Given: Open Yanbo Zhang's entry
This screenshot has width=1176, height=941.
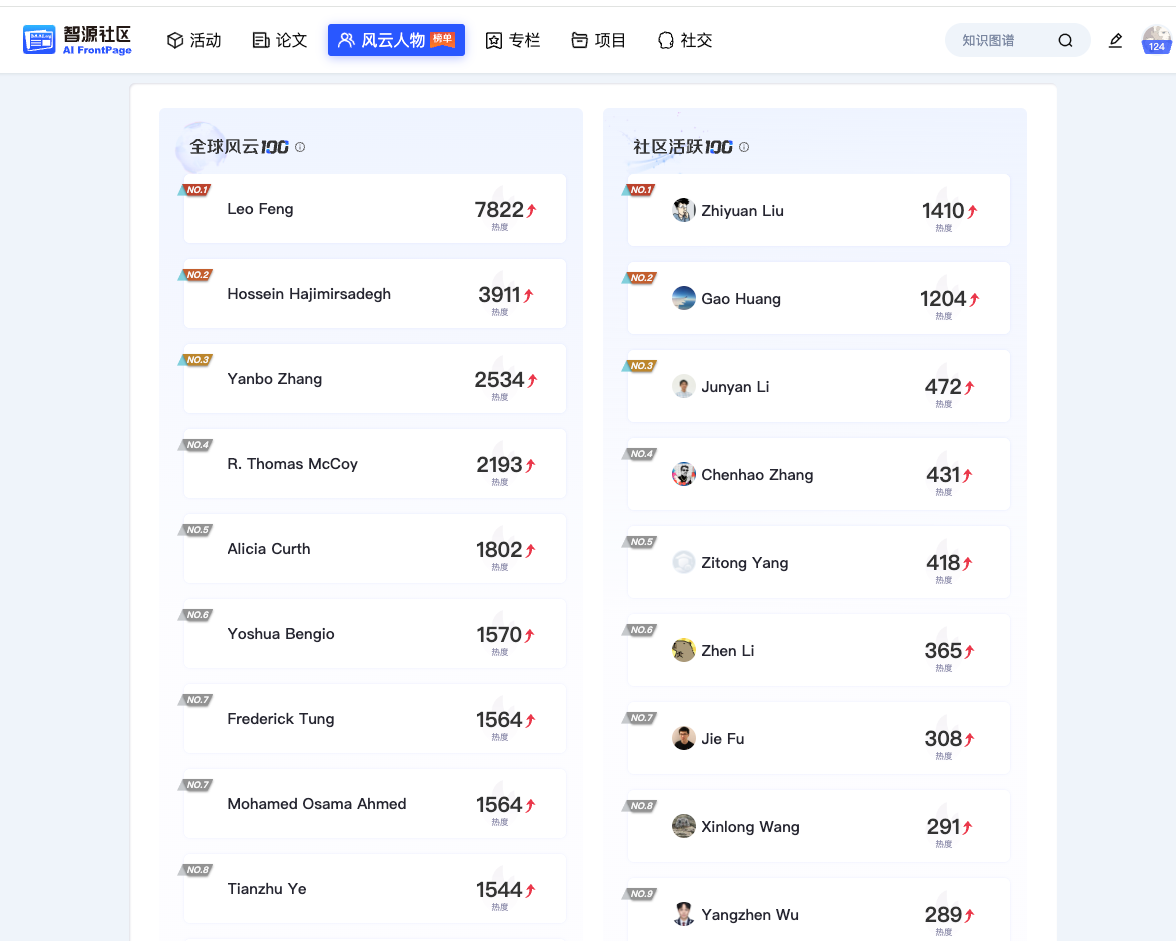Looking at the screenshot, I should point(374,379).
